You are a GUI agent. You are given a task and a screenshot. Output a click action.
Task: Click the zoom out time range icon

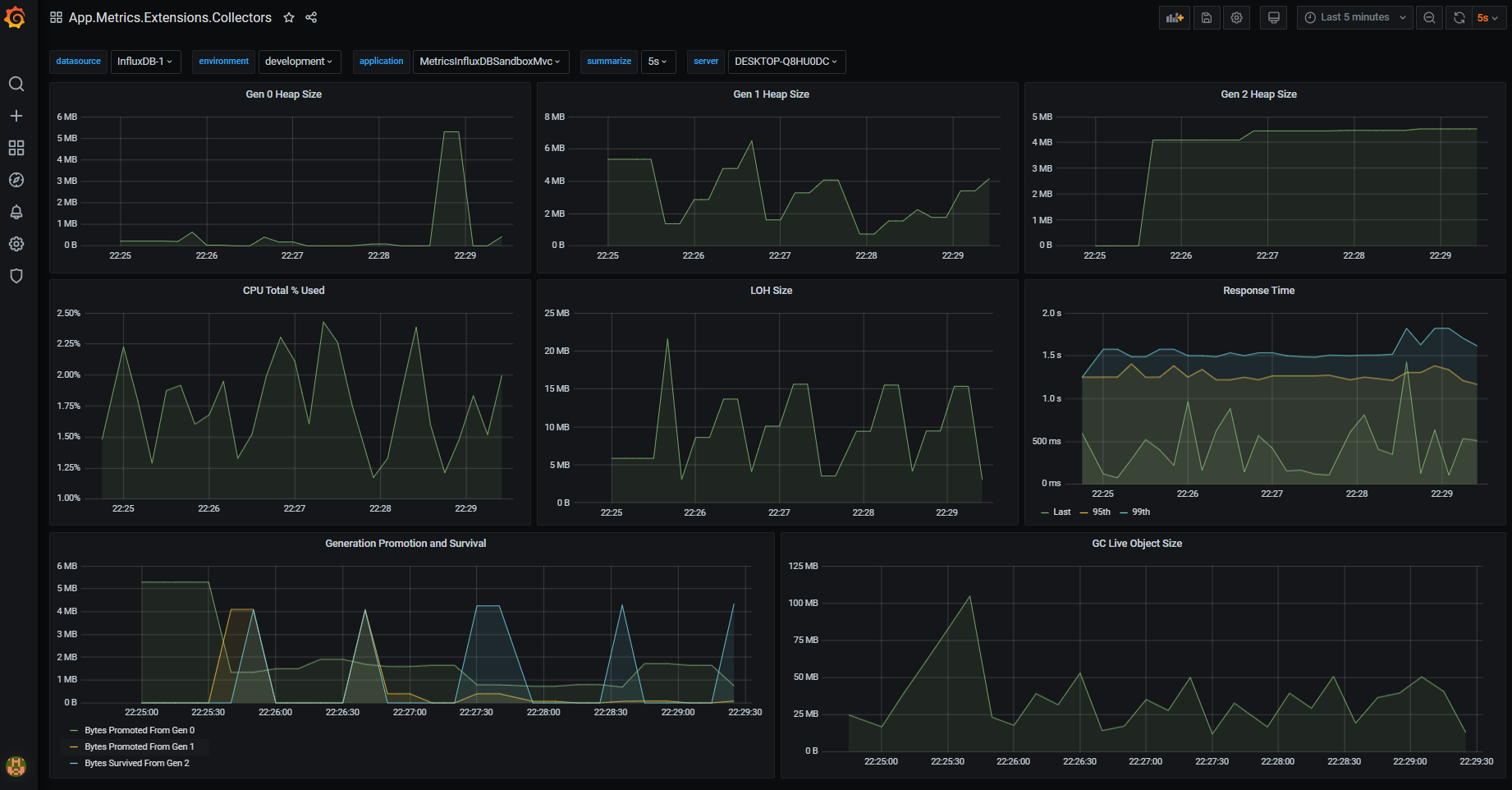[x=1430, y=17]
